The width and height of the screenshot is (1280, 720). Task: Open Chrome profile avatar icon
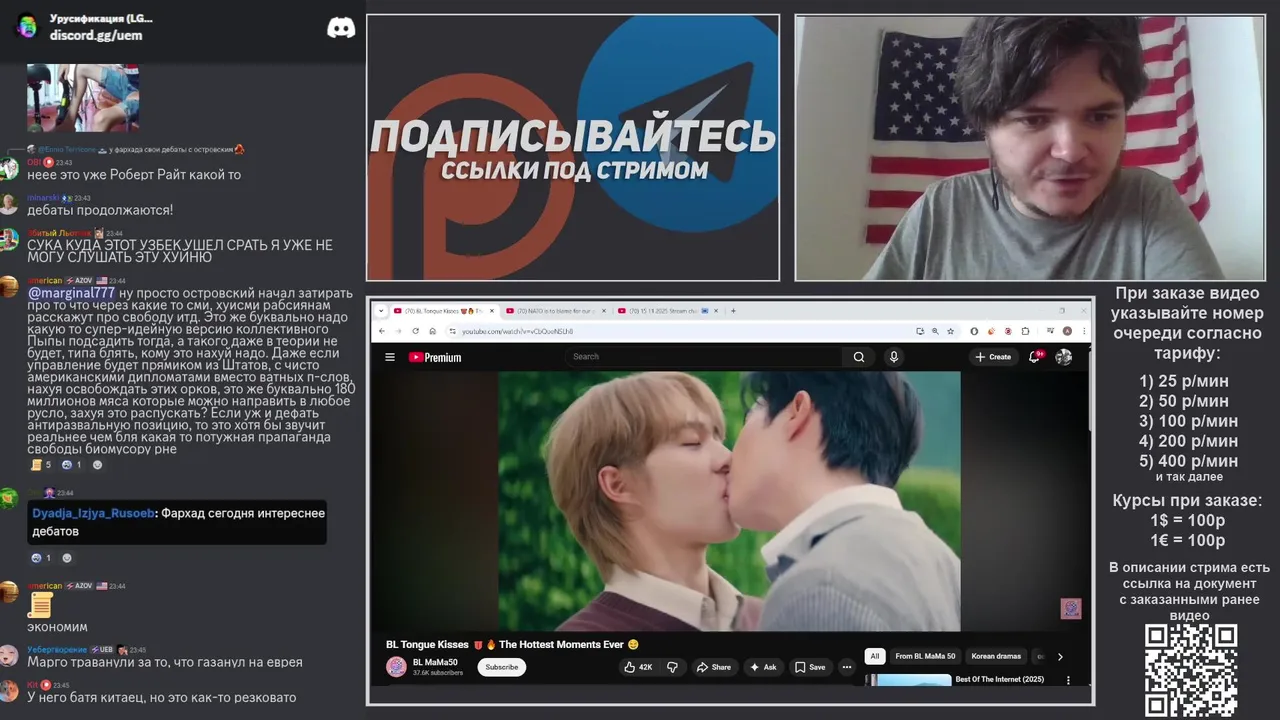[x=1067, y=331]
